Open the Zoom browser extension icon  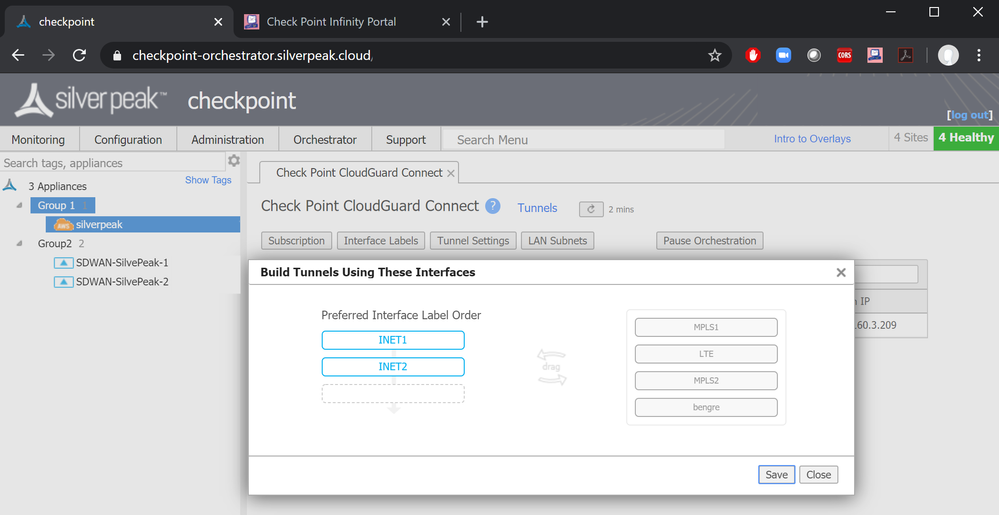784,55
